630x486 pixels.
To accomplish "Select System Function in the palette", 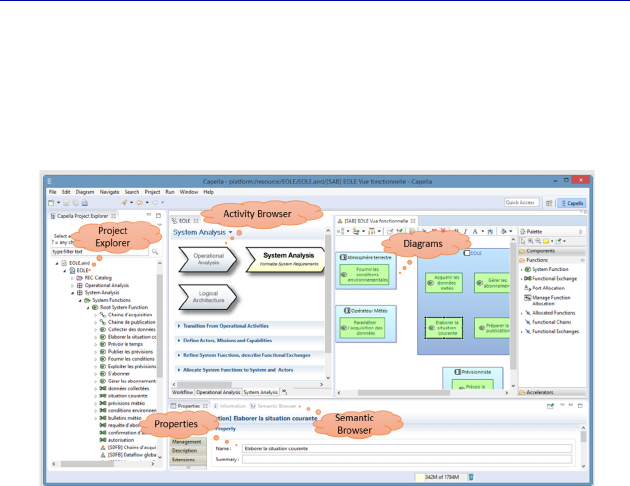I will pyautogui.click(x=547, y=270).
